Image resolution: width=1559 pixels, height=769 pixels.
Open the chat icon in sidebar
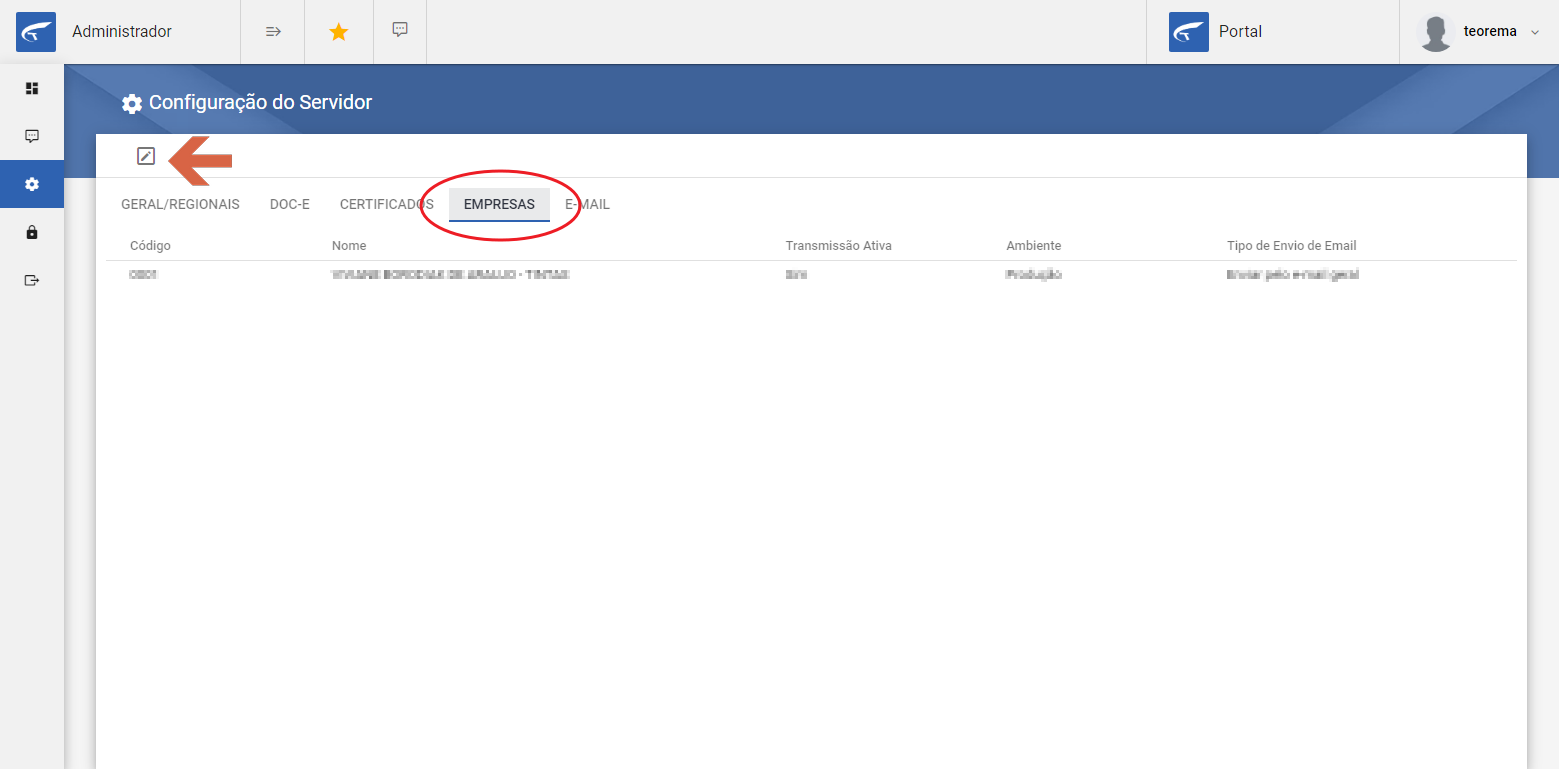pos(32,136)
